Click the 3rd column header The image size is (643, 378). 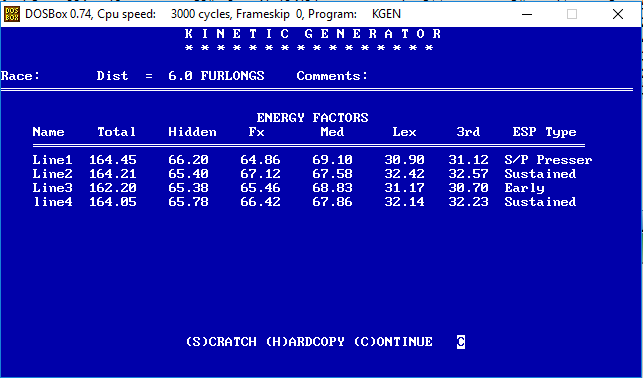[x=468, y=132]
